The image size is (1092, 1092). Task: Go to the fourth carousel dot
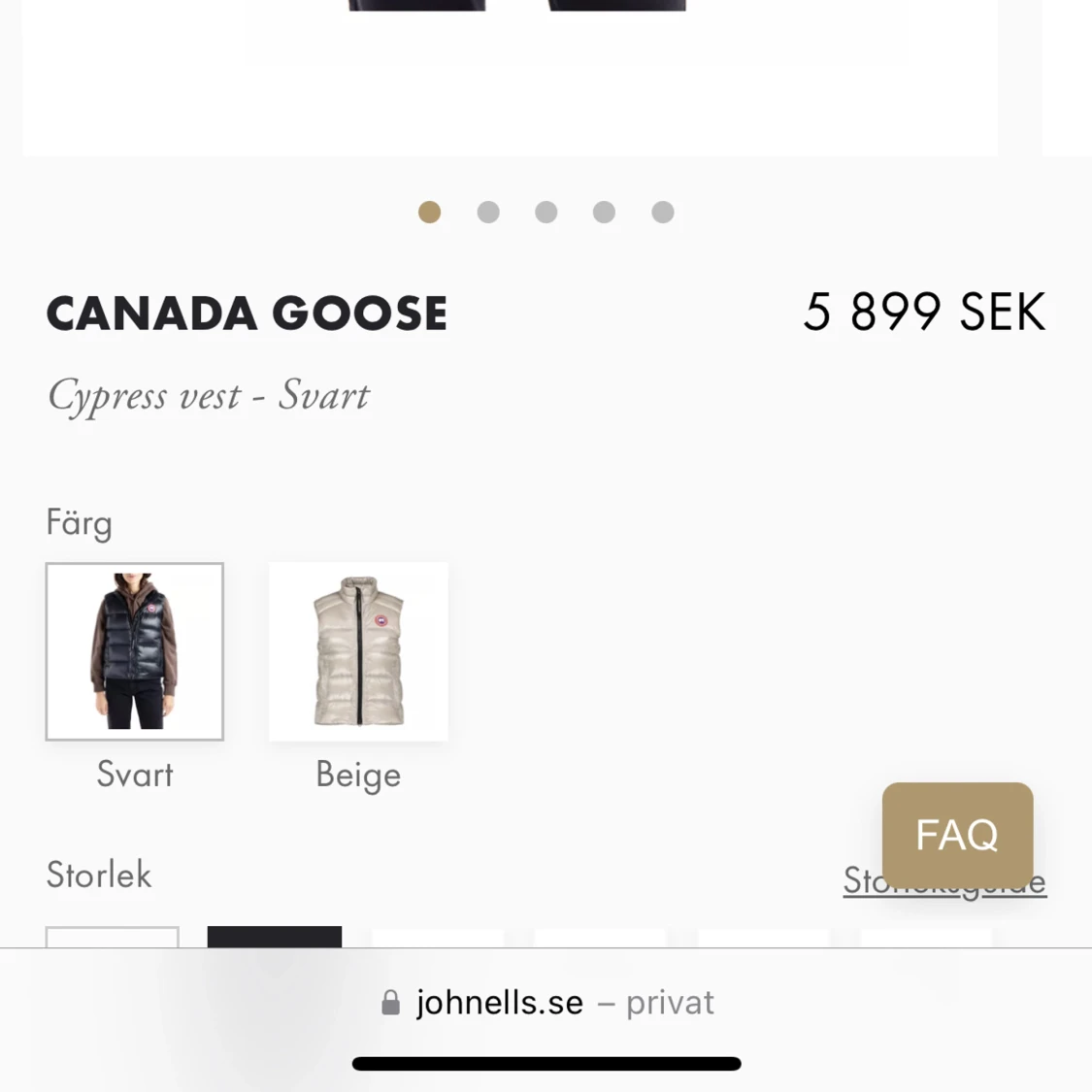tap(604, 212)
